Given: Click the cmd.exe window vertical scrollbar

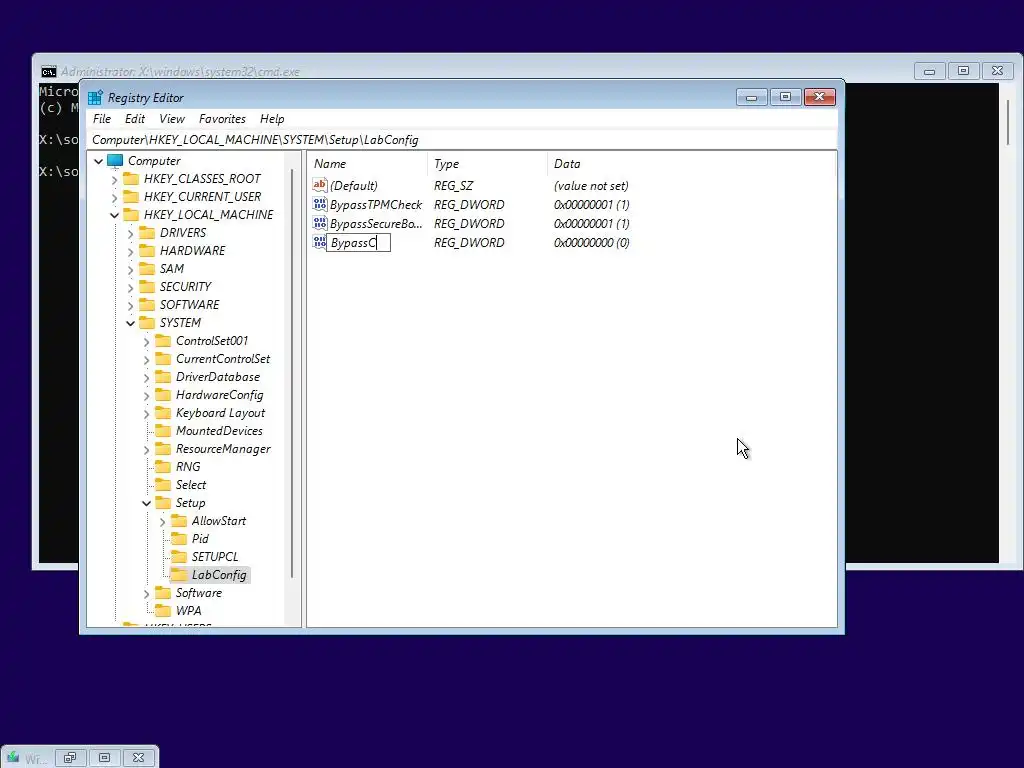Looking at the screenshot, I should 1009,122.
